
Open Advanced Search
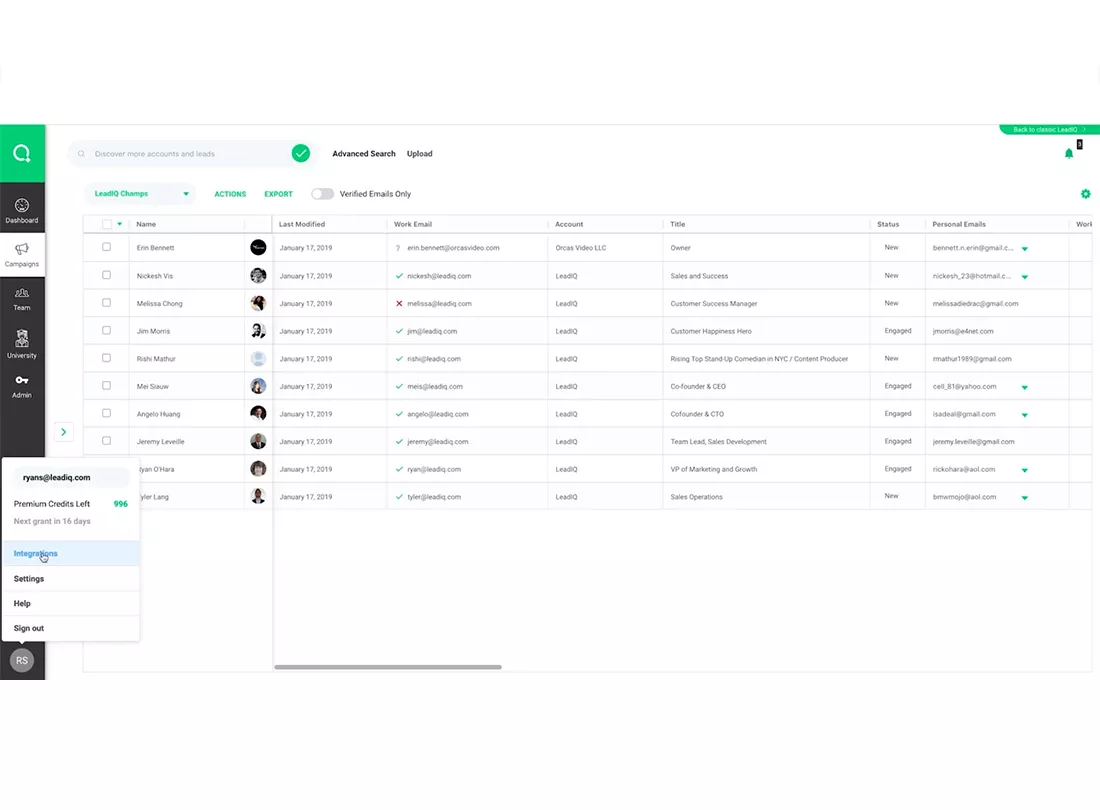point(363,154)
